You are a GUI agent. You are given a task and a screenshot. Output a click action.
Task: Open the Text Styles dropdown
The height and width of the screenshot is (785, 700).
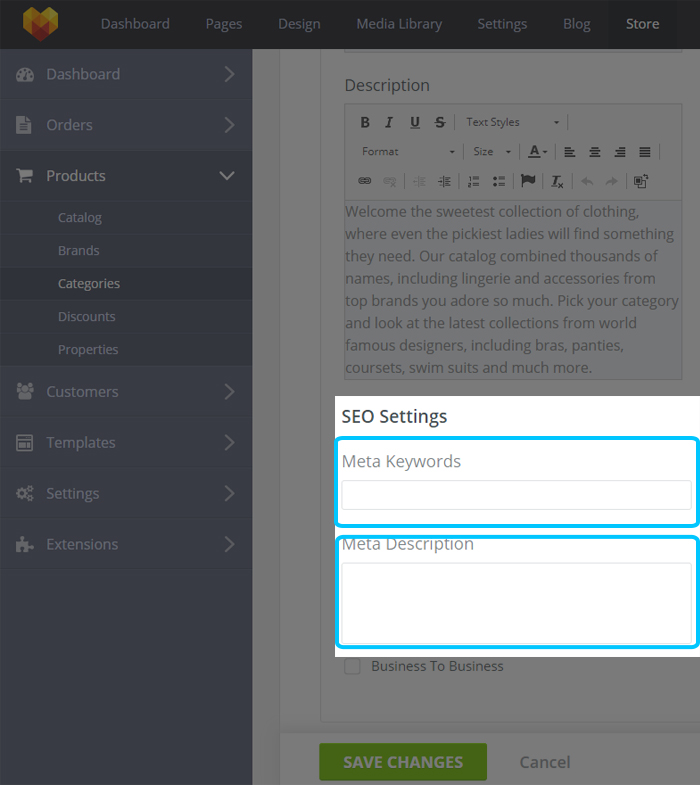pos(512,122)
